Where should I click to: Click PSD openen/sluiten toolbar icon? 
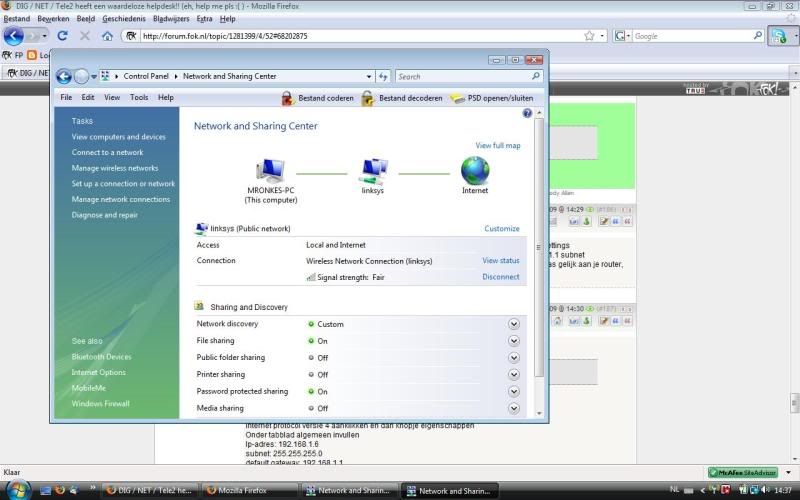[457, 98]
